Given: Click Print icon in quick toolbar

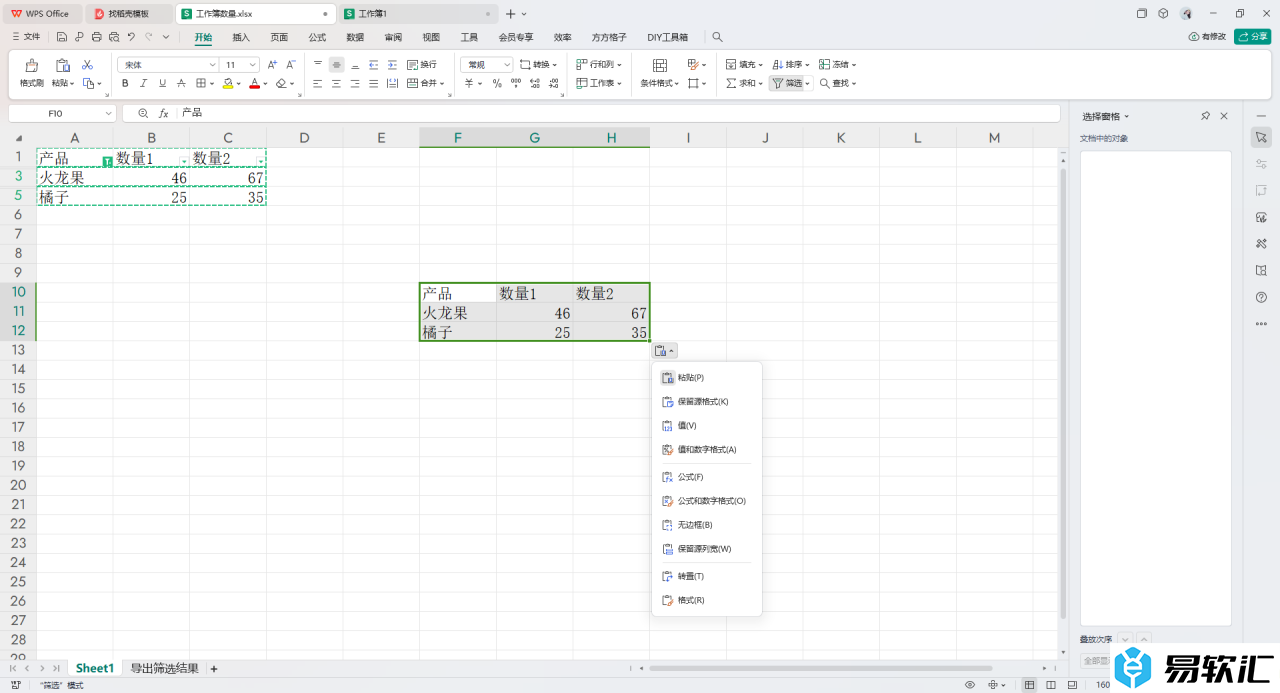Looking at the screenshot, I should 96,37.
